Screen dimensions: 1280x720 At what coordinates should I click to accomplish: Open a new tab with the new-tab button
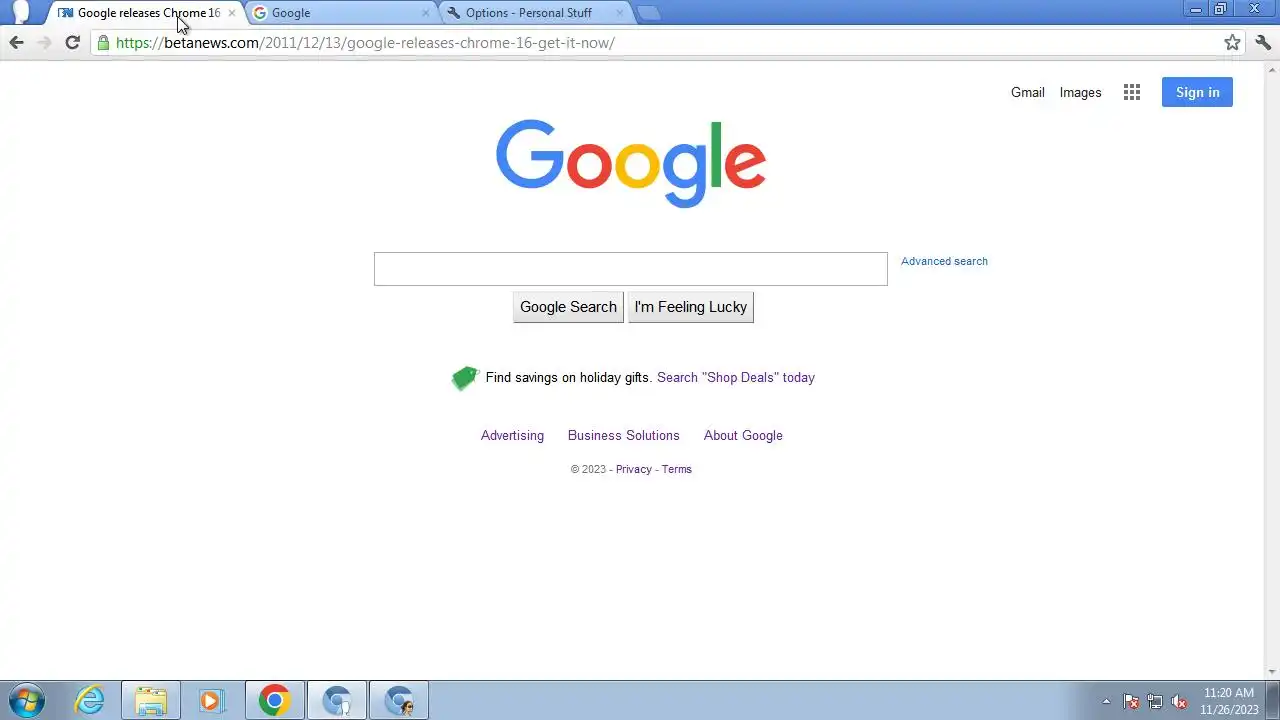(x=648, y=13)
